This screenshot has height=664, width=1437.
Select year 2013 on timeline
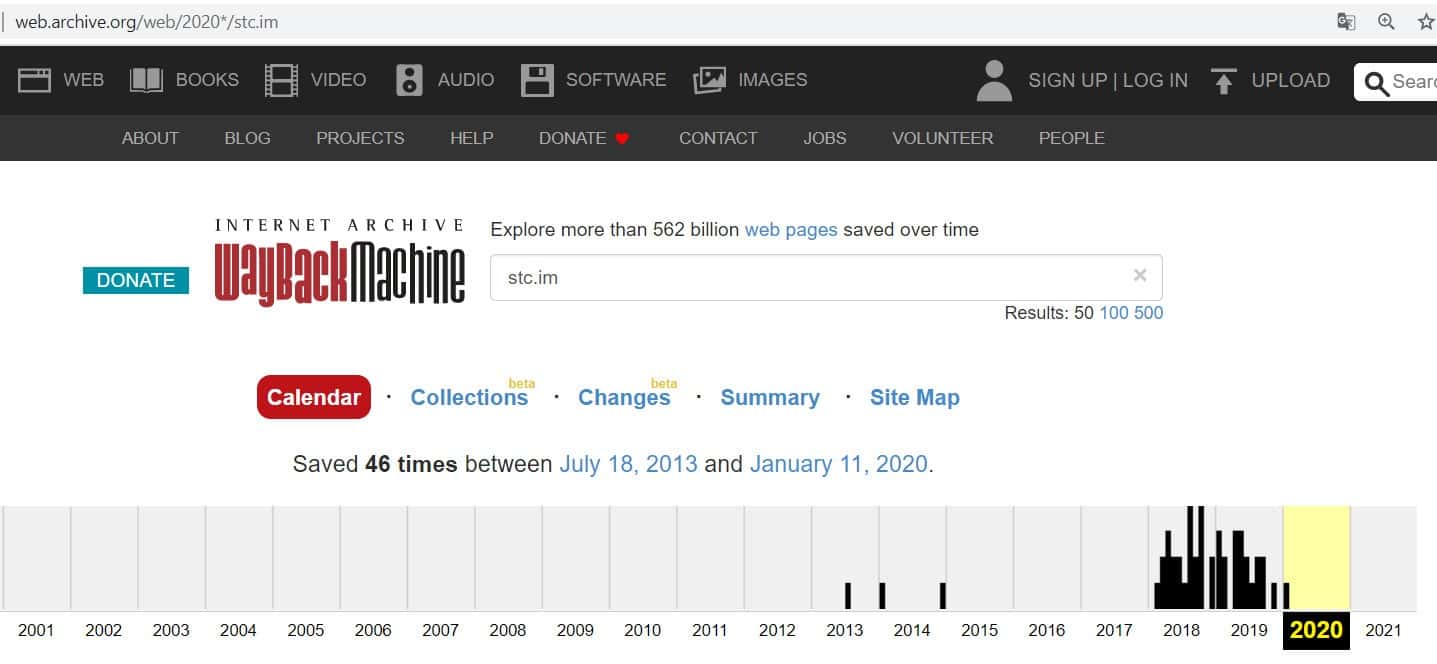point(845,630)
